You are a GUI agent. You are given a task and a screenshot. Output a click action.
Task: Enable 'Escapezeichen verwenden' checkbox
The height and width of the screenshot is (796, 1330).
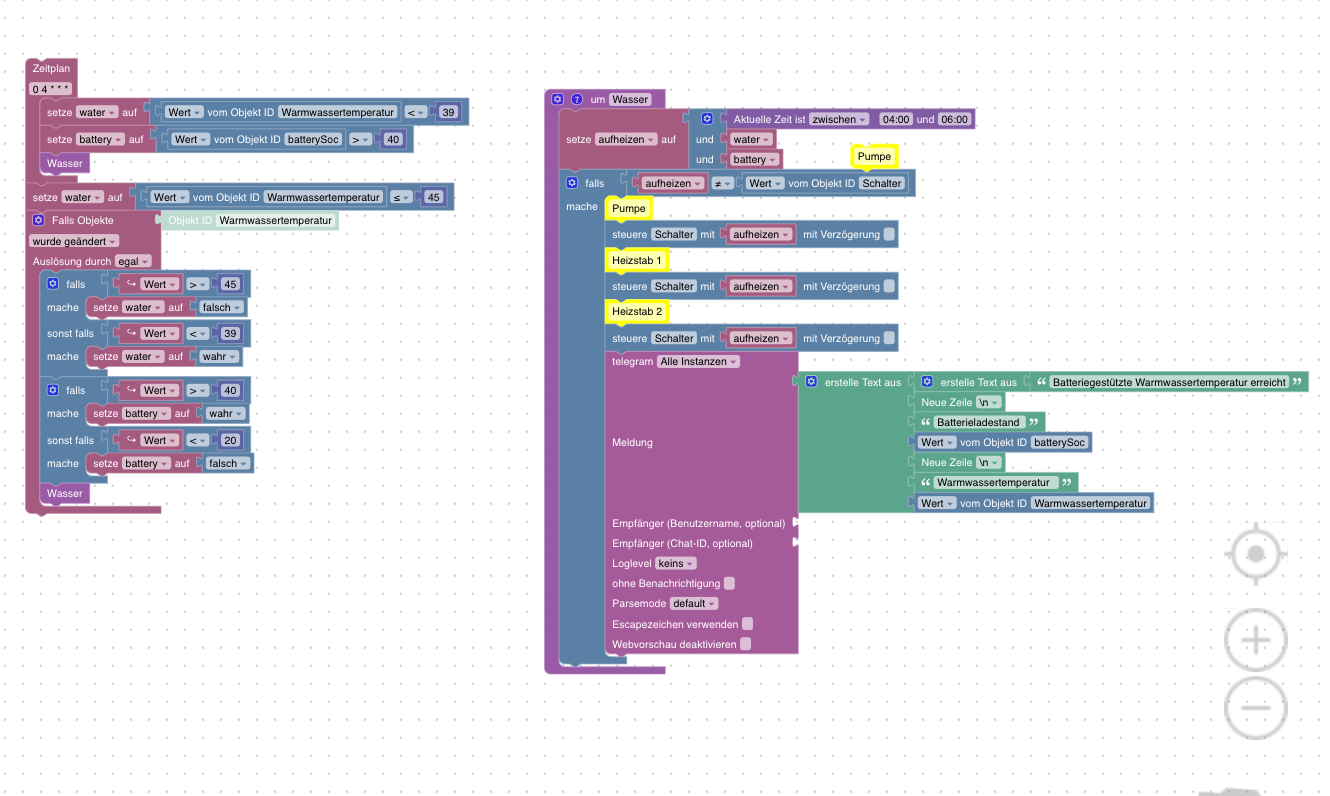coord(747,624)
